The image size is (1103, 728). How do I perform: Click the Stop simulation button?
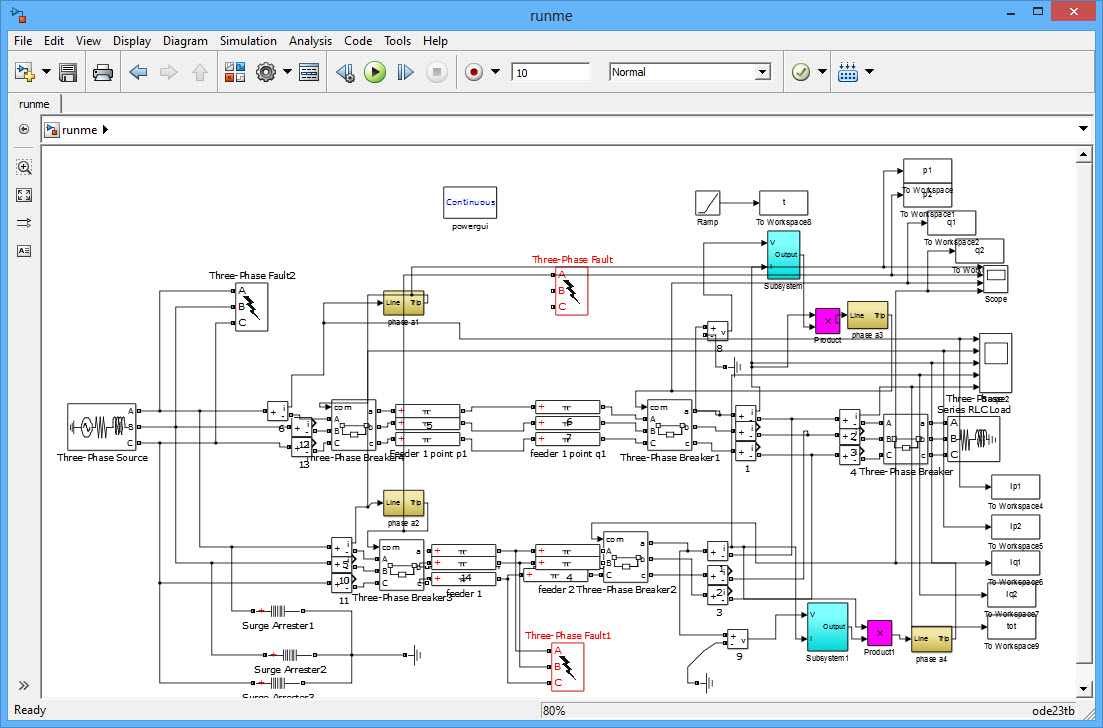pos(437,72)
